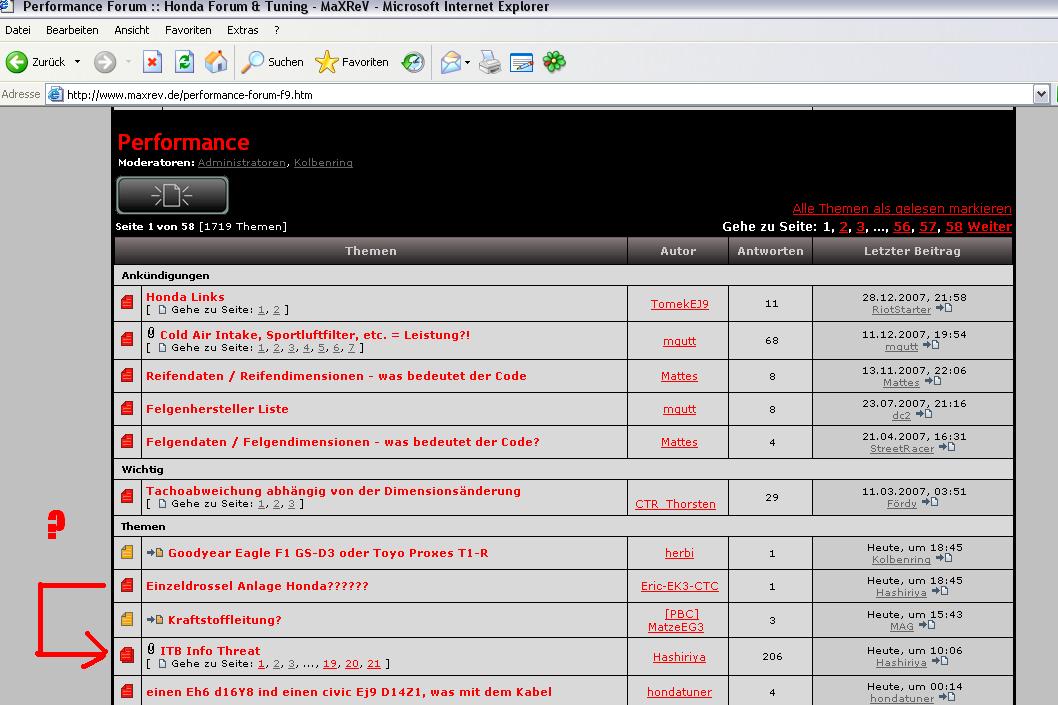Open the ITB Info Threat topic
This screenshot has width=1058, height=705.
point(210,651)
